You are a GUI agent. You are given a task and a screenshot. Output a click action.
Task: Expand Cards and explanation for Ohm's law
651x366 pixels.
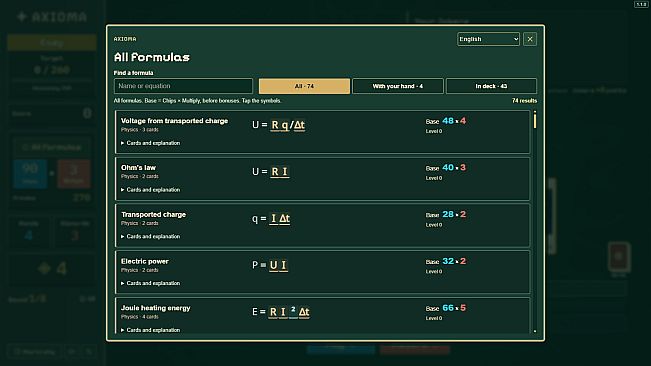[150, 190]
